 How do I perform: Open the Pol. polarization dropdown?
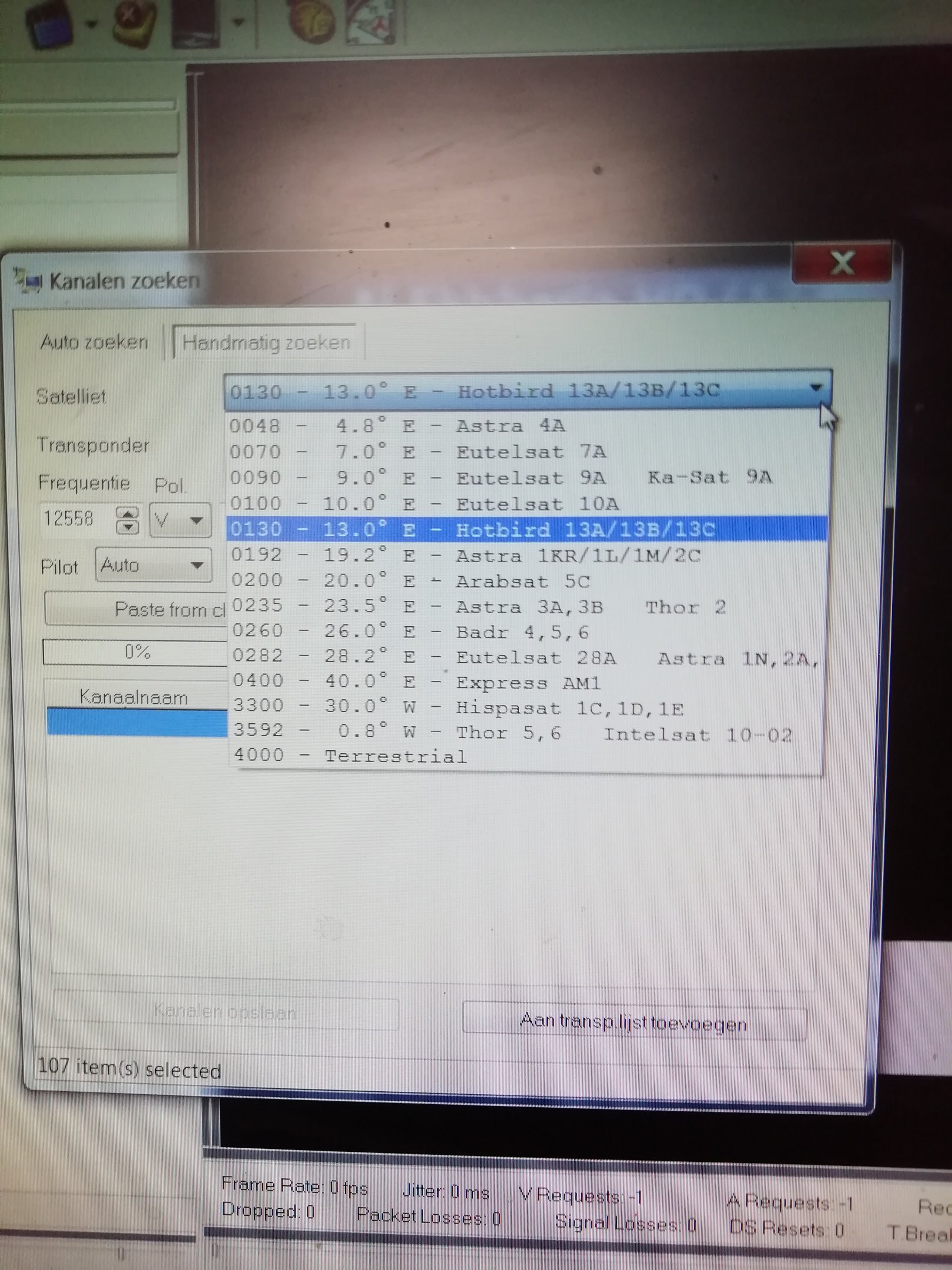[x=180, y=520]
